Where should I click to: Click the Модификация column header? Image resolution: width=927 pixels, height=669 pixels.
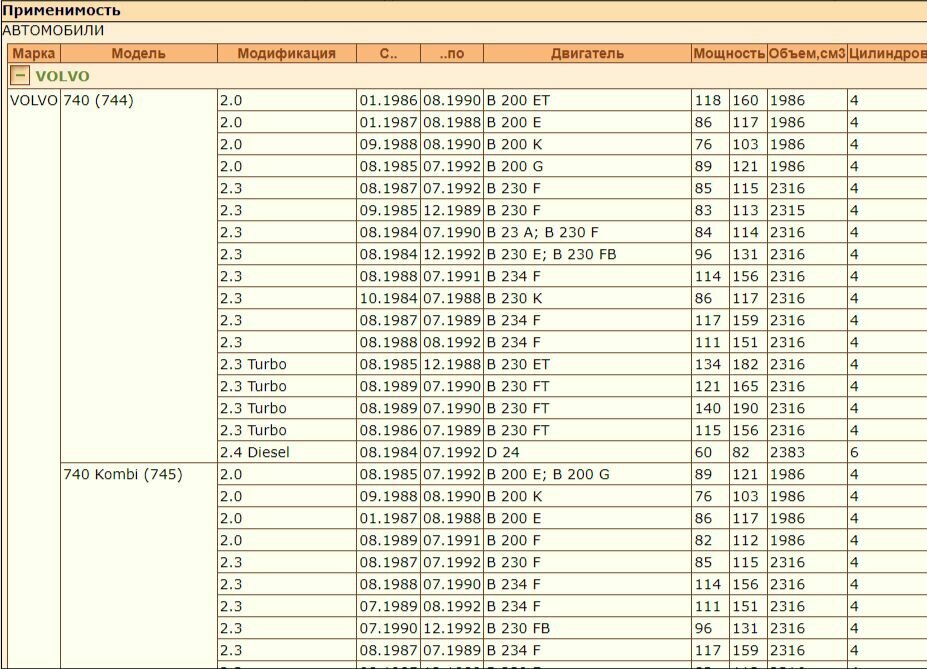(287, 53)
